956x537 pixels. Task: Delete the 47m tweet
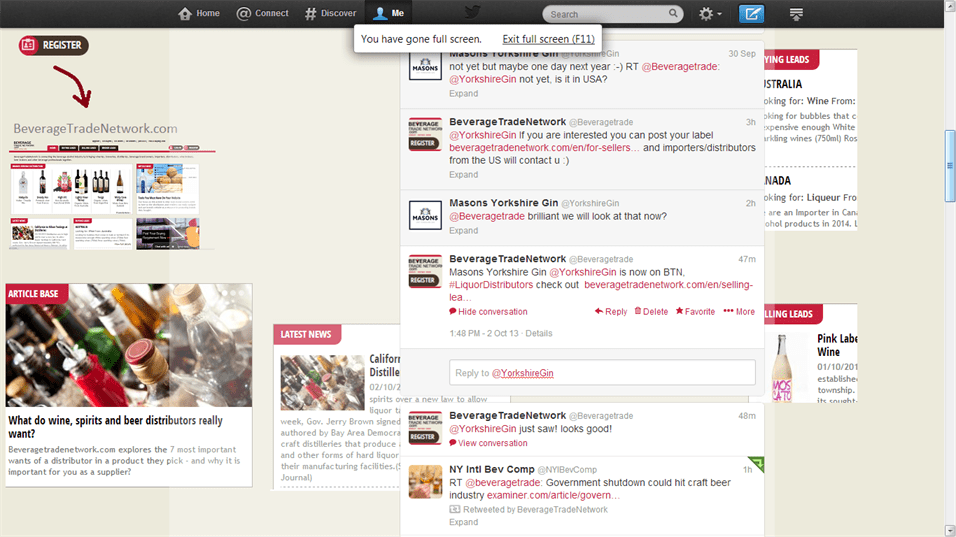point(651,311)
